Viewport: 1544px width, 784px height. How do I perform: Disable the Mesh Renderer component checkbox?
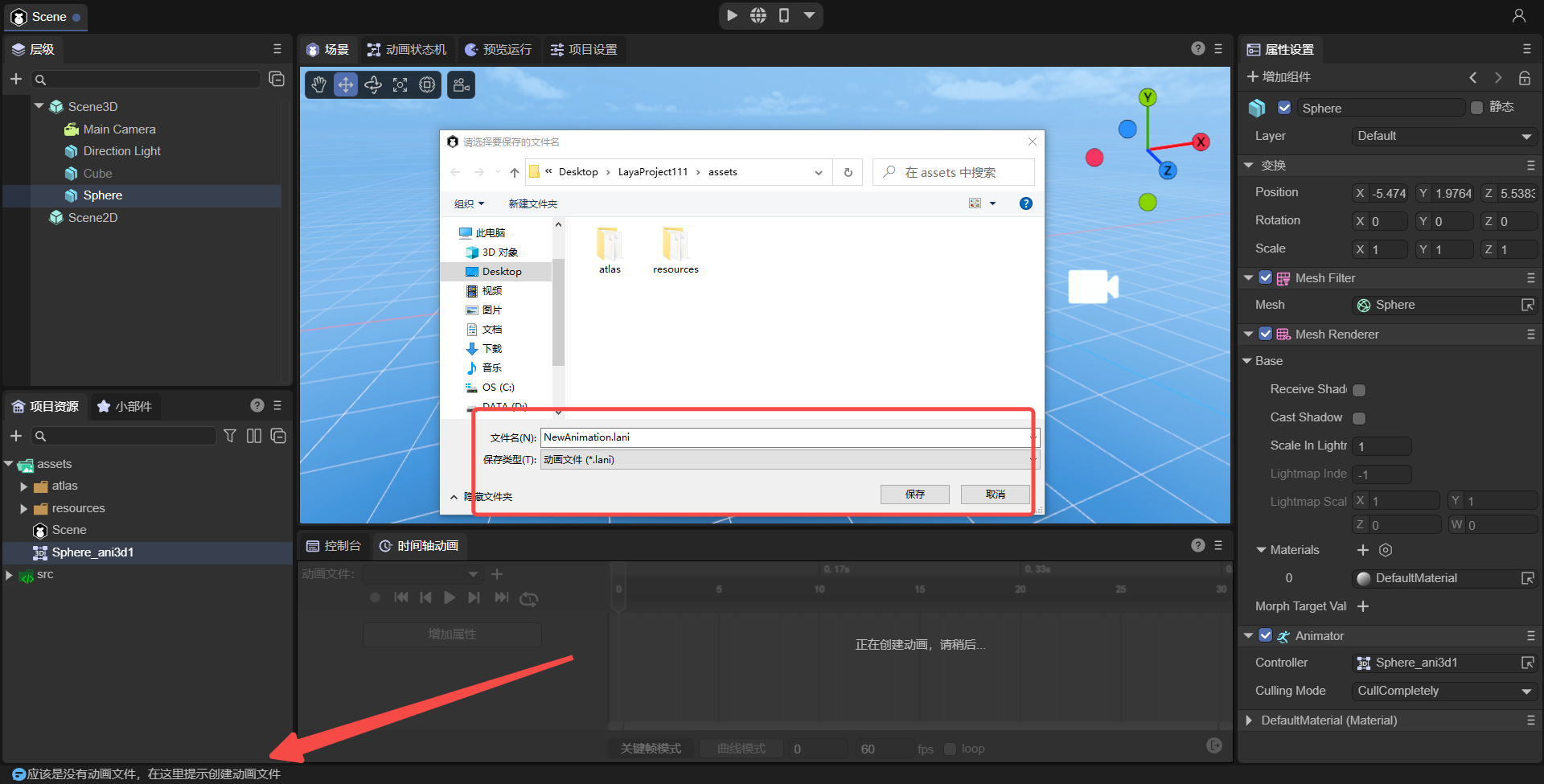coord(1266,334)
